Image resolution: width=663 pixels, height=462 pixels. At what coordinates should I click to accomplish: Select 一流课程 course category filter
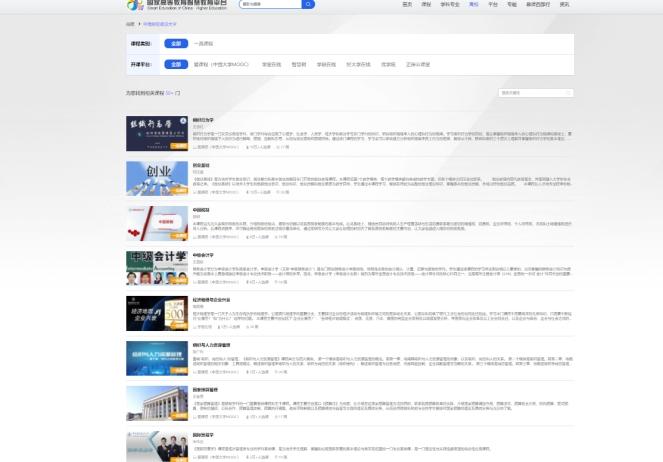pos(203,44)
